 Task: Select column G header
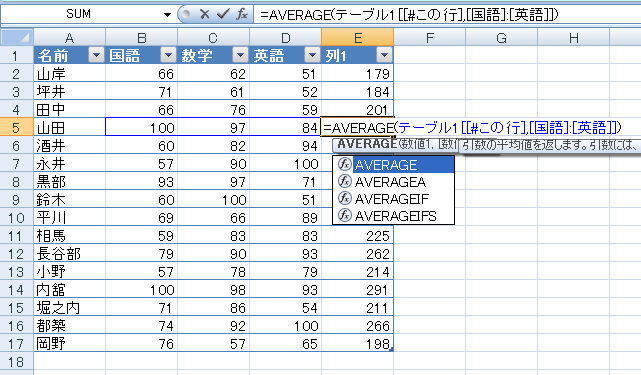(501, 38)
